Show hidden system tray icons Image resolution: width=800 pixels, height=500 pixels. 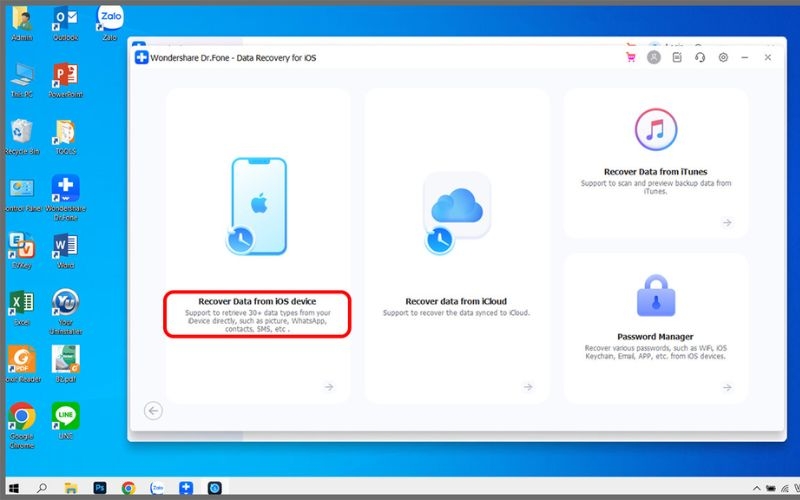(x=757, y=489)
